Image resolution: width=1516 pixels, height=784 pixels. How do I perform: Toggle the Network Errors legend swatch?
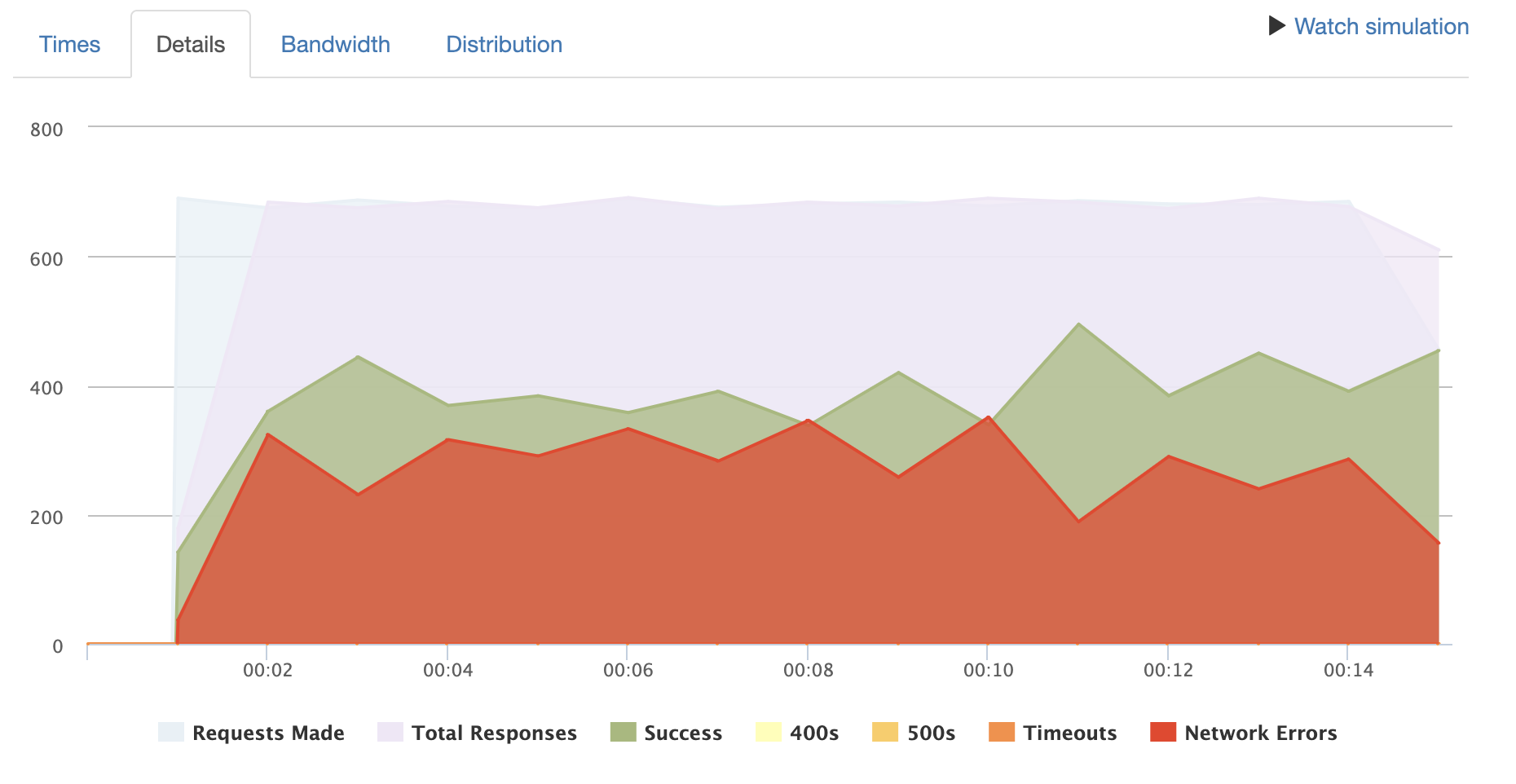click(x=1163, y=732)
